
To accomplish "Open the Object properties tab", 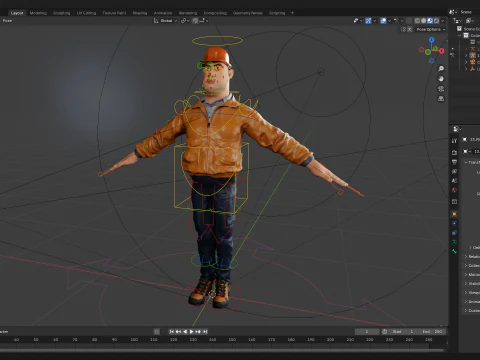I will point(454,214).
